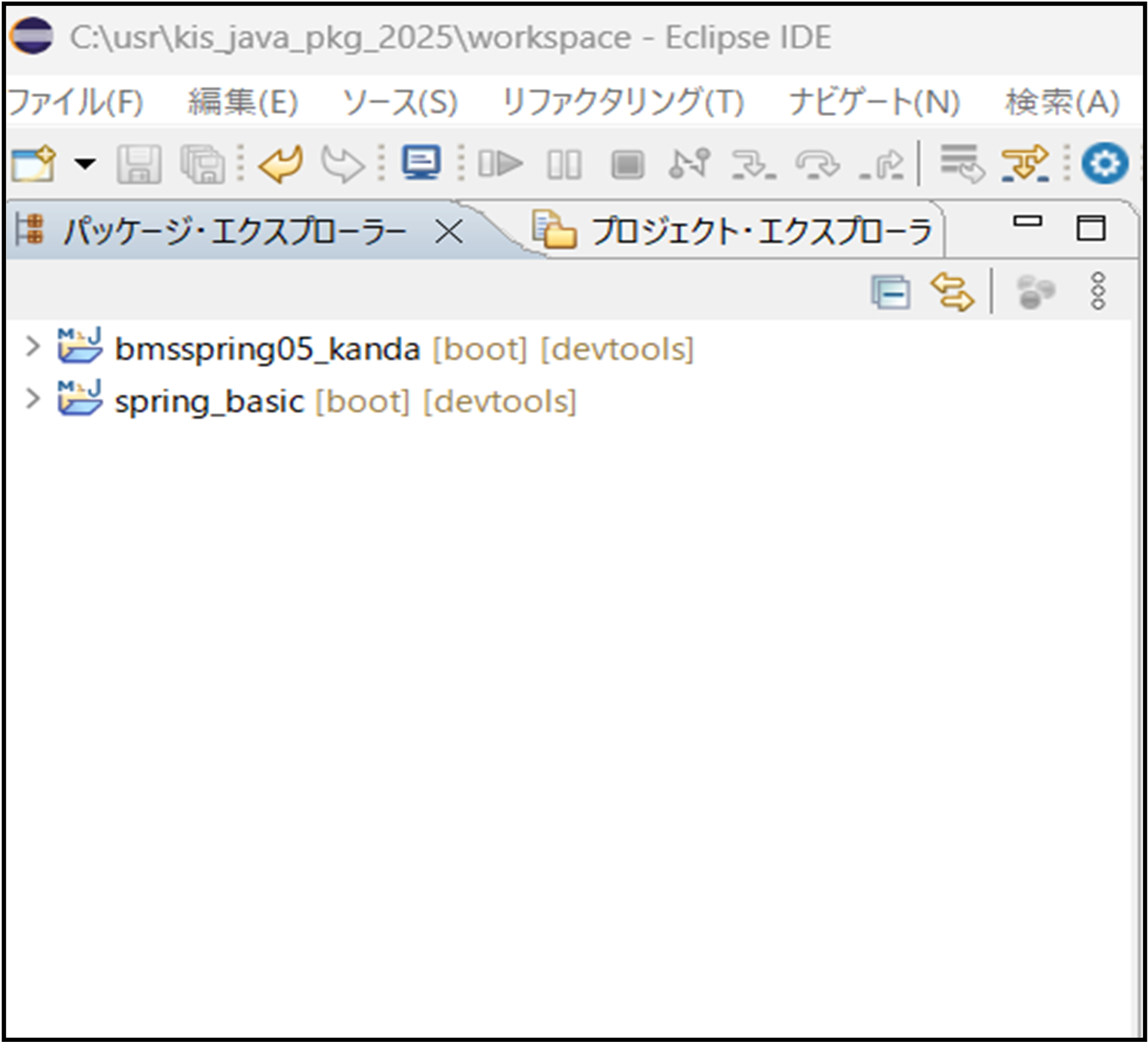Click the Terminate stop icon
1148x1045 pixels.
[x=627, y=165]
